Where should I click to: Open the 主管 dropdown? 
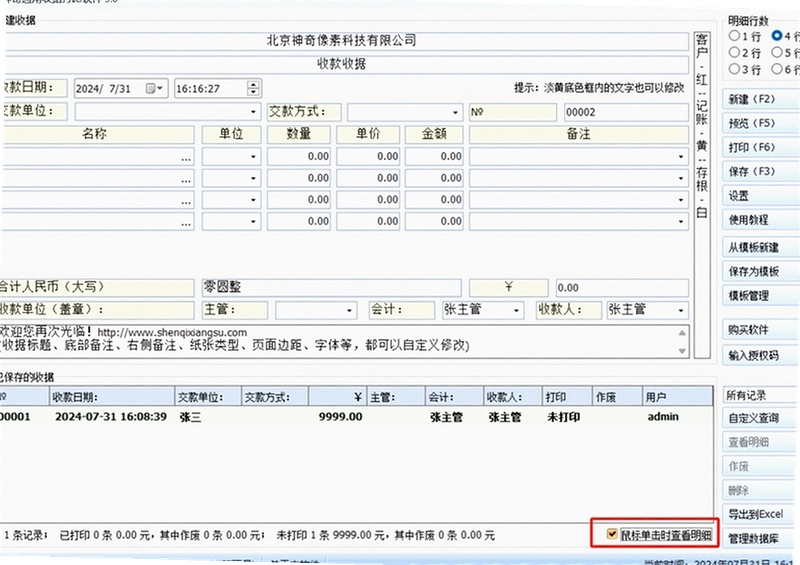tap(349, 310)
